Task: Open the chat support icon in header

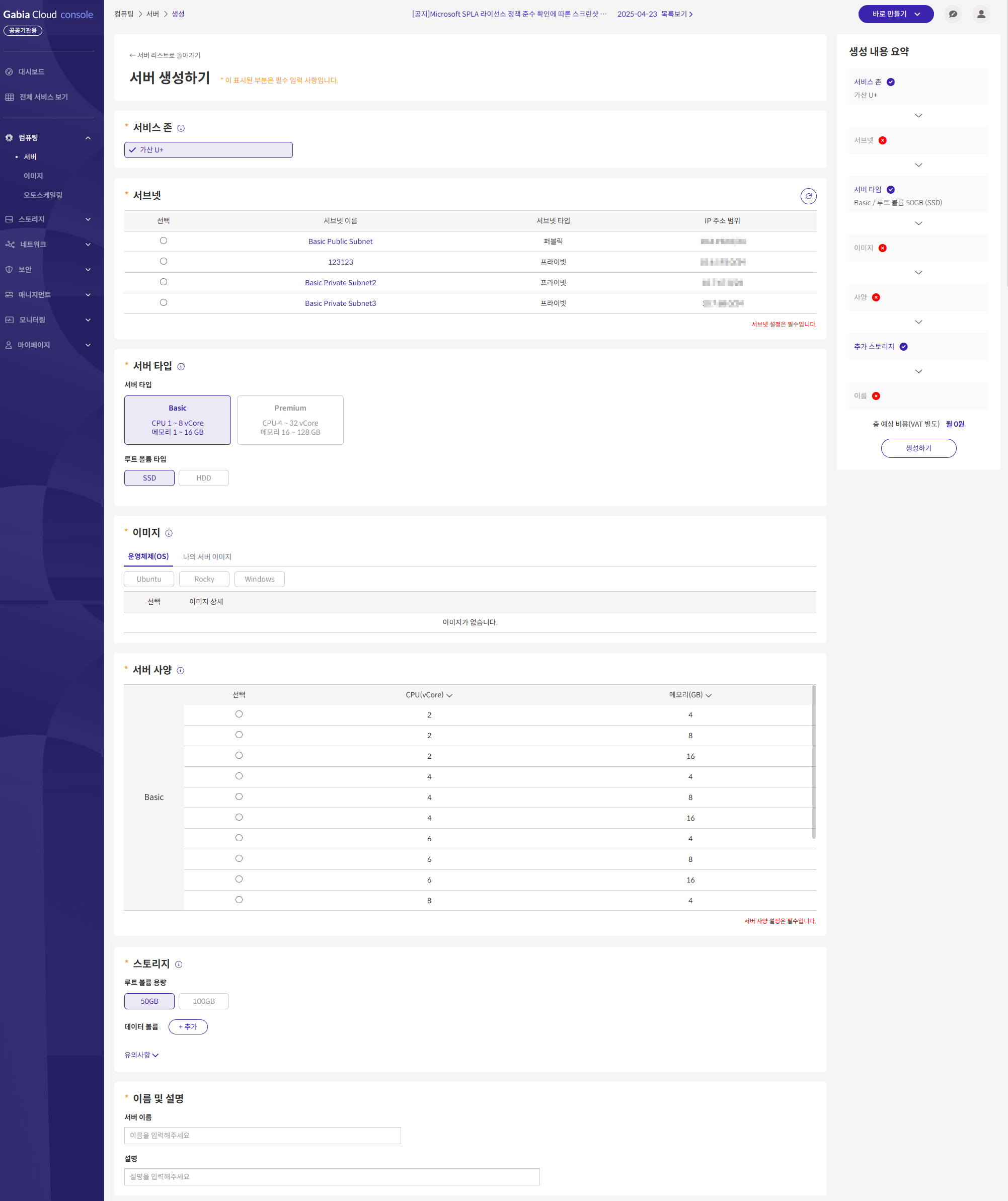Action: click(x=953, y=14)
